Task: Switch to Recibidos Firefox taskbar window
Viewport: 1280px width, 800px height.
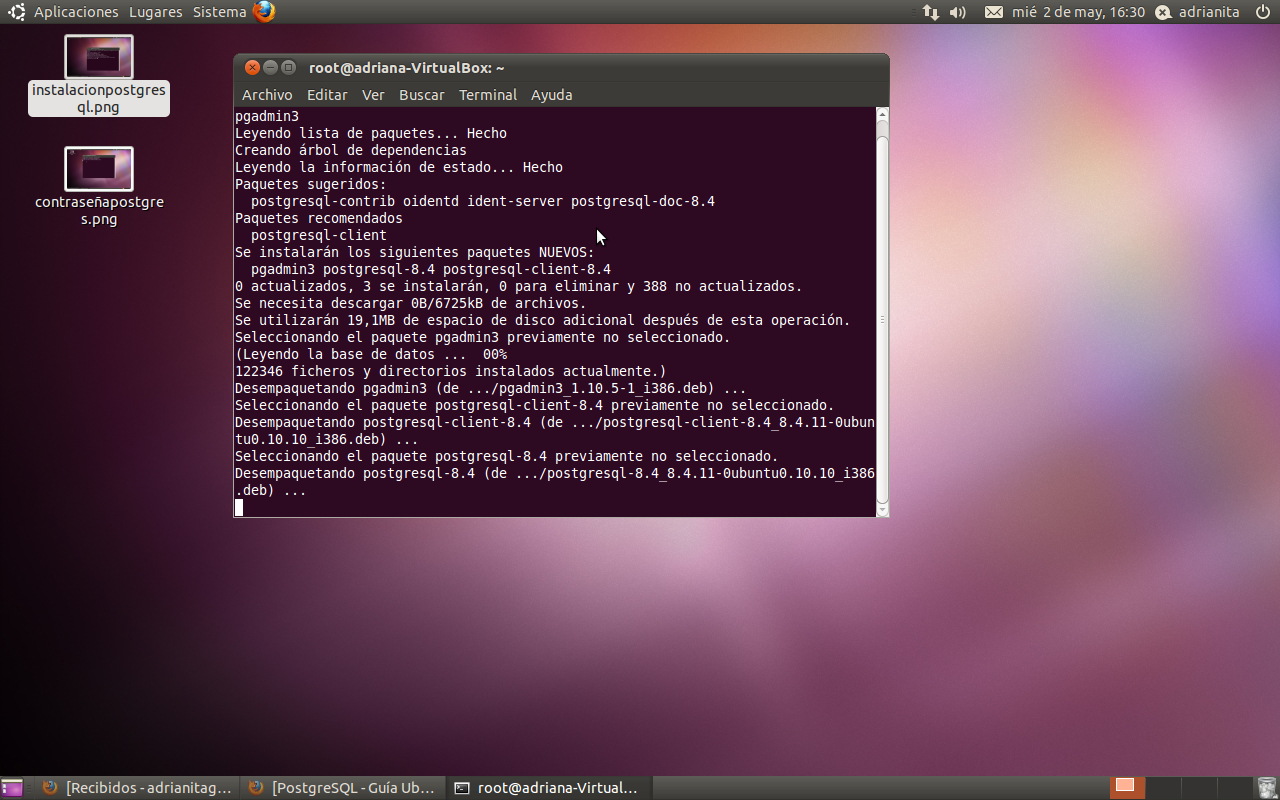Action: tap(138, 788)
